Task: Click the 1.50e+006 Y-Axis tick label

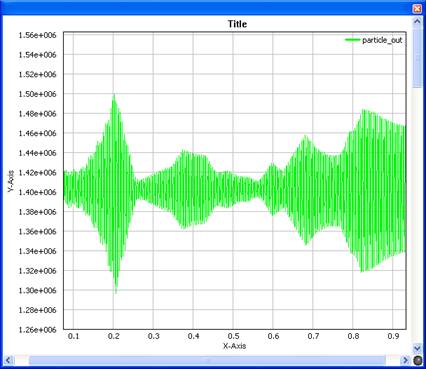Action: [x=38, y=94]
